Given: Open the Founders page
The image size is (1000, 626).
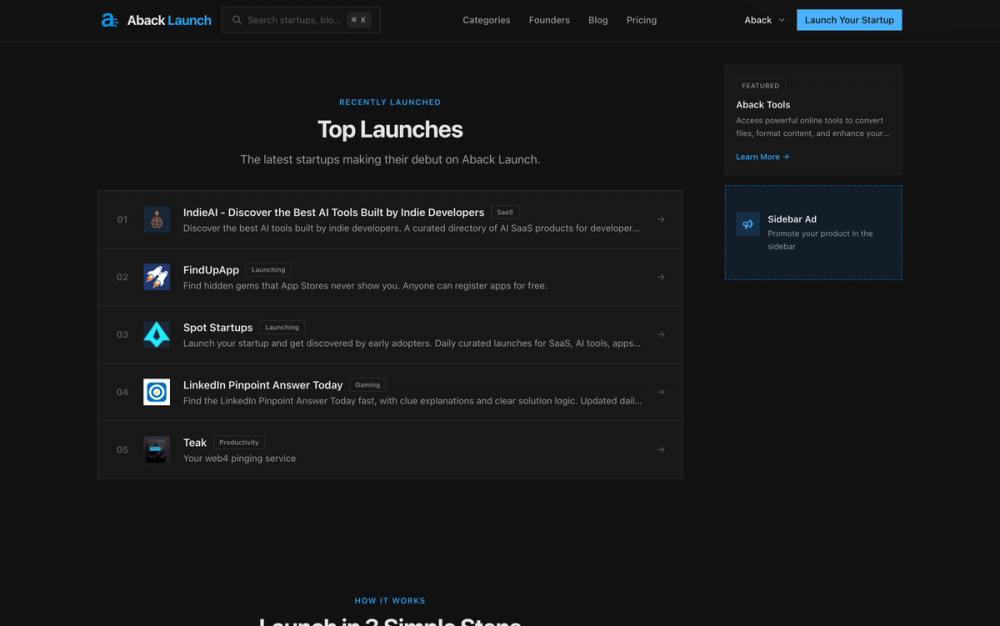Looking at the screenshot, I should (x=549, y=20).
